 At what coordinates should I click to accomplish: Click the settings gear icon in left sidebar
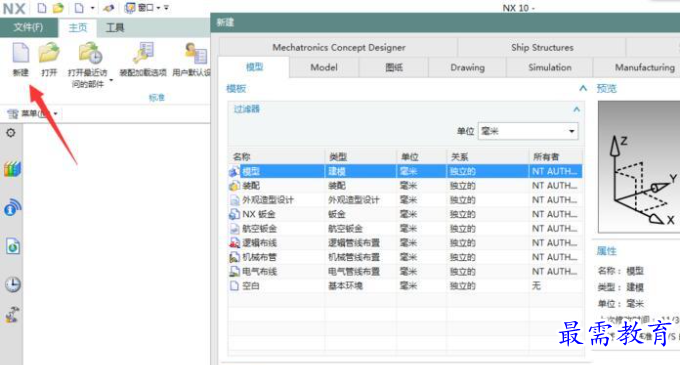pyautogui.click(x=11, y=133)
